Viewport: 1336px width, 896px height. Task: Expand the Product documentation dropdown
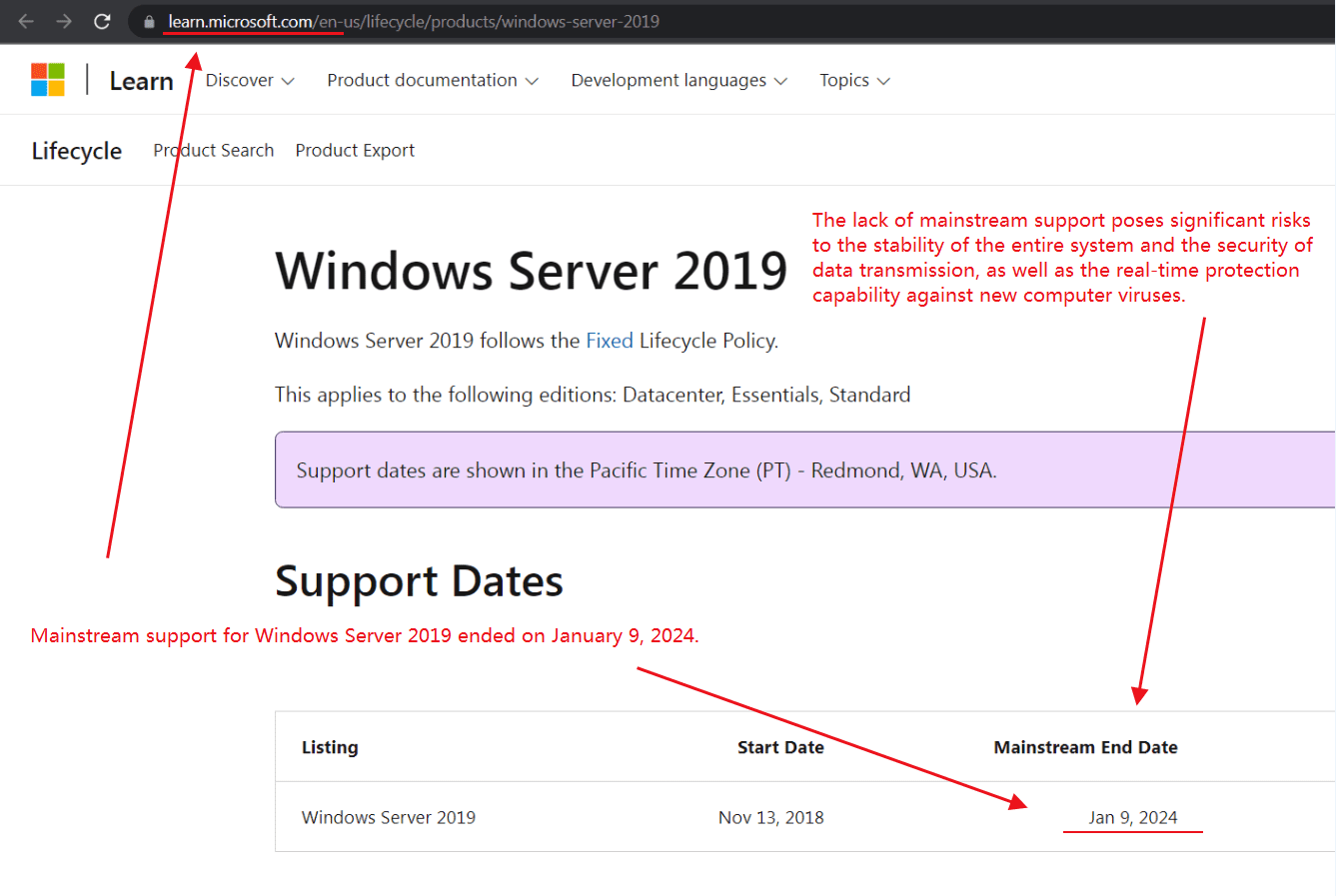[432, 81]
